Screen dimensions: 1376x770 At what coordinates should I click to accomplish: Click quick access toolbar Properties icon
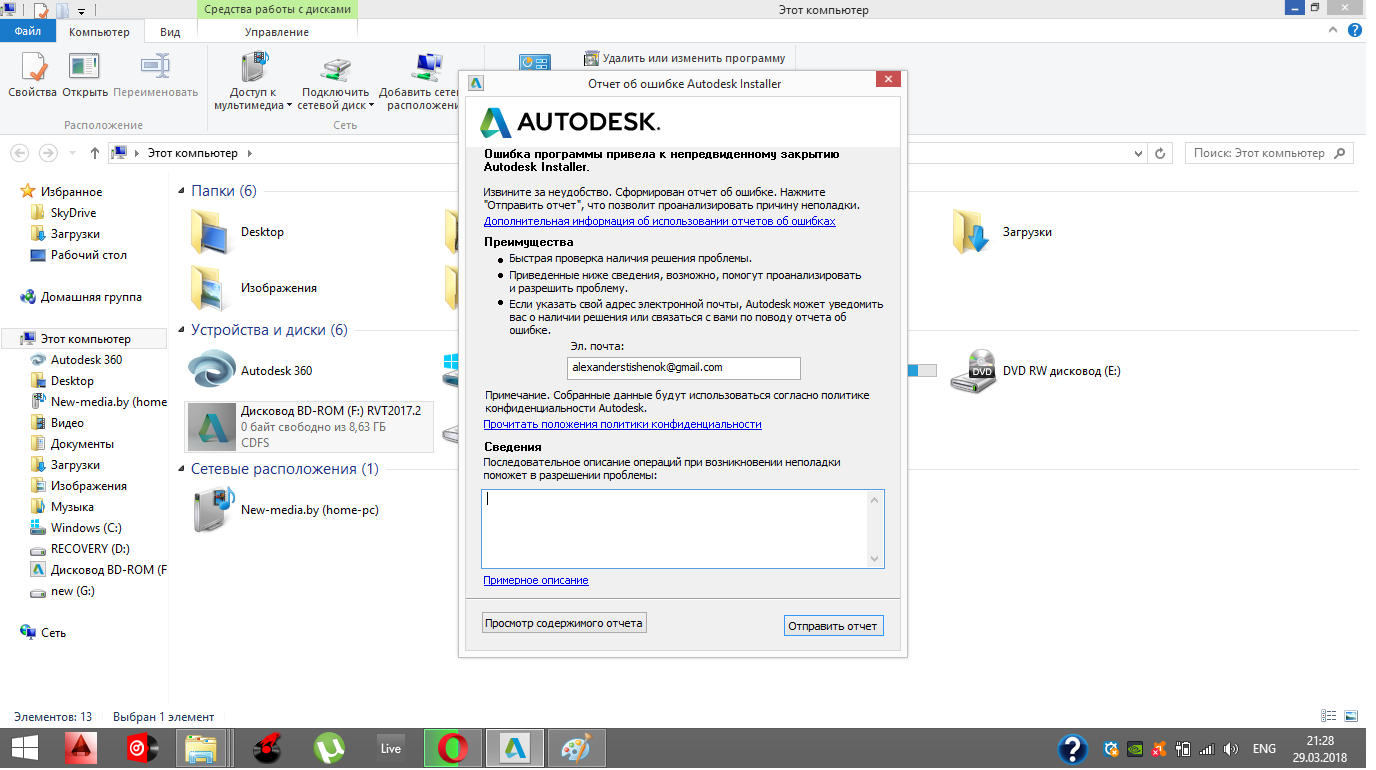pos(41,10)
